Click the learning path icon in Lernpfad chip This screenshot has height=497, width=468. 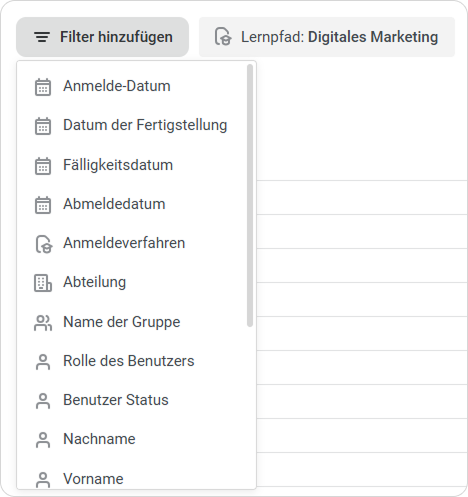point(223,36)
